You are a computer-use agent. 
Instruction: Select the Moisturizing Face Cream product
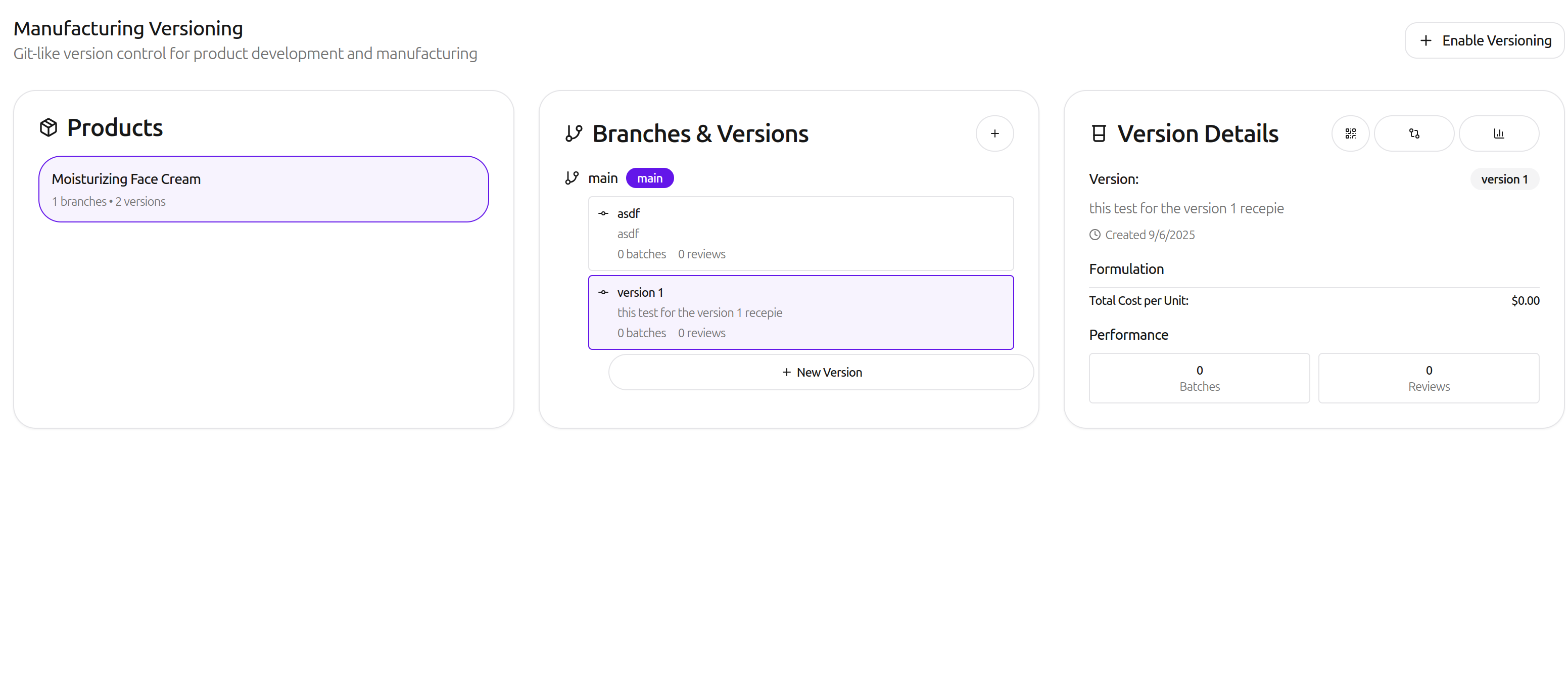(264, 189)
